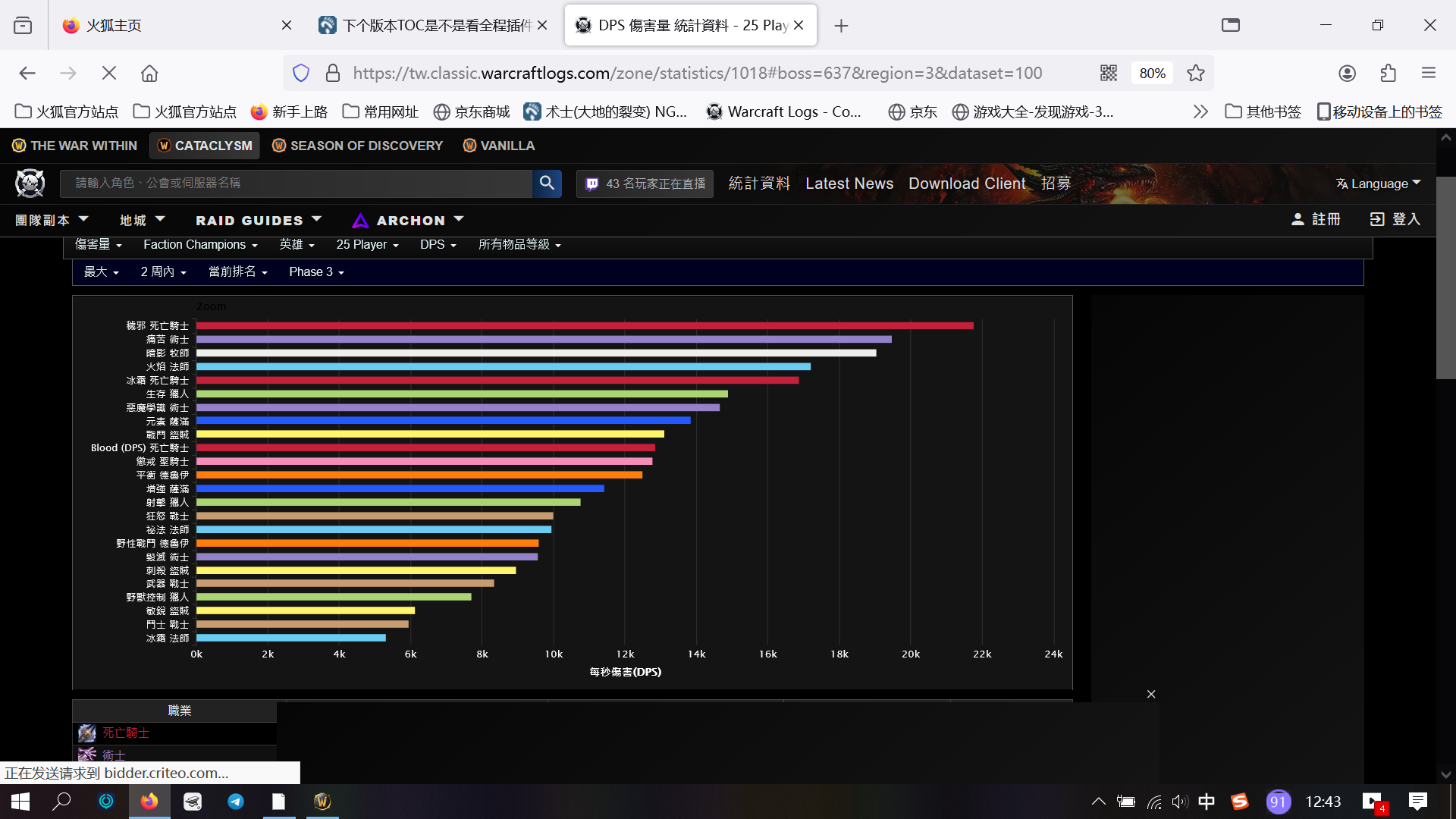Screen dimensions: 1456x819
Task: Click the character search input field
Action: pos(303,183)
